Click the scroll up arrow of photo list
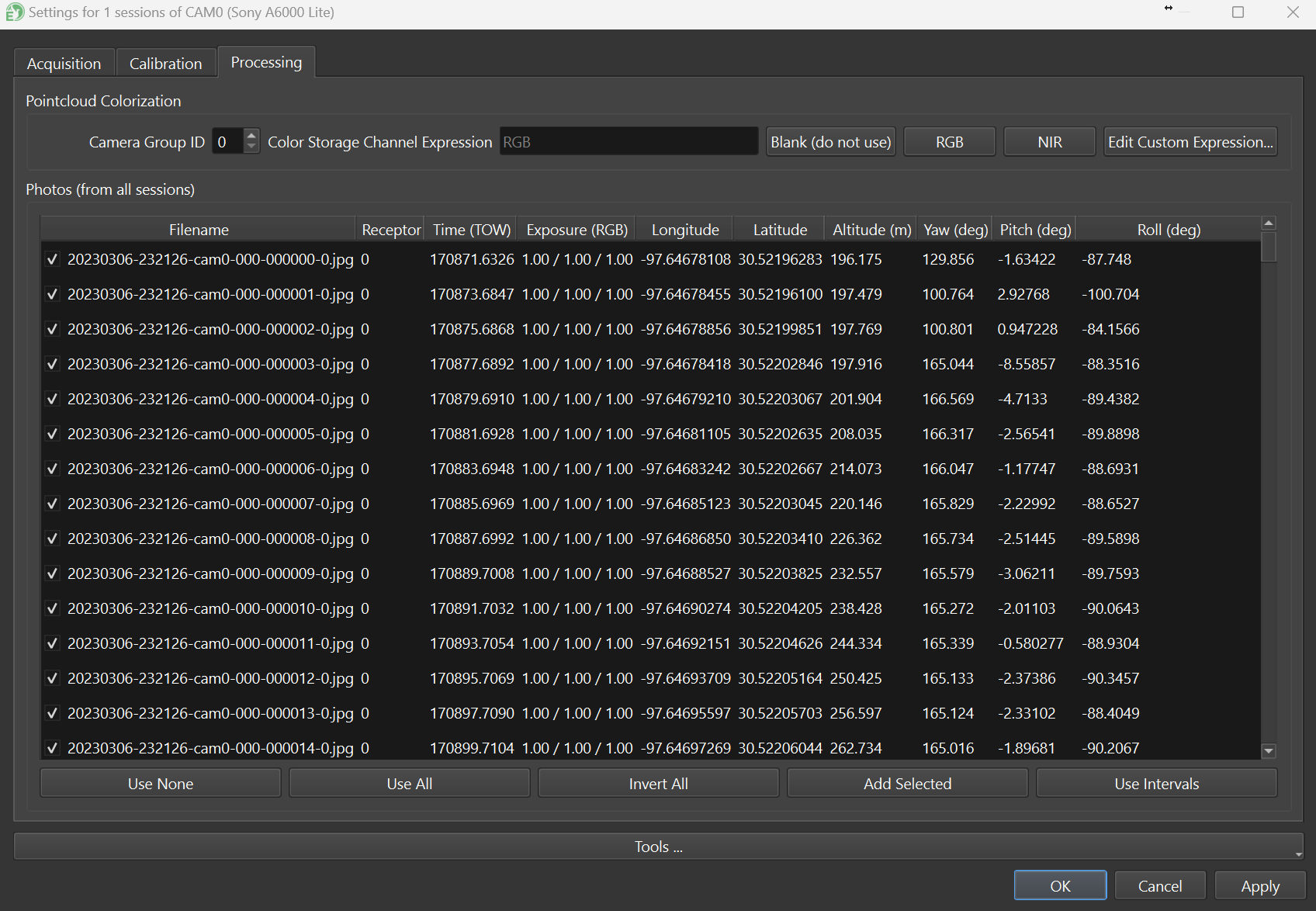Viewport: 1316px width, 911px height. click(x=1269, y=223)
